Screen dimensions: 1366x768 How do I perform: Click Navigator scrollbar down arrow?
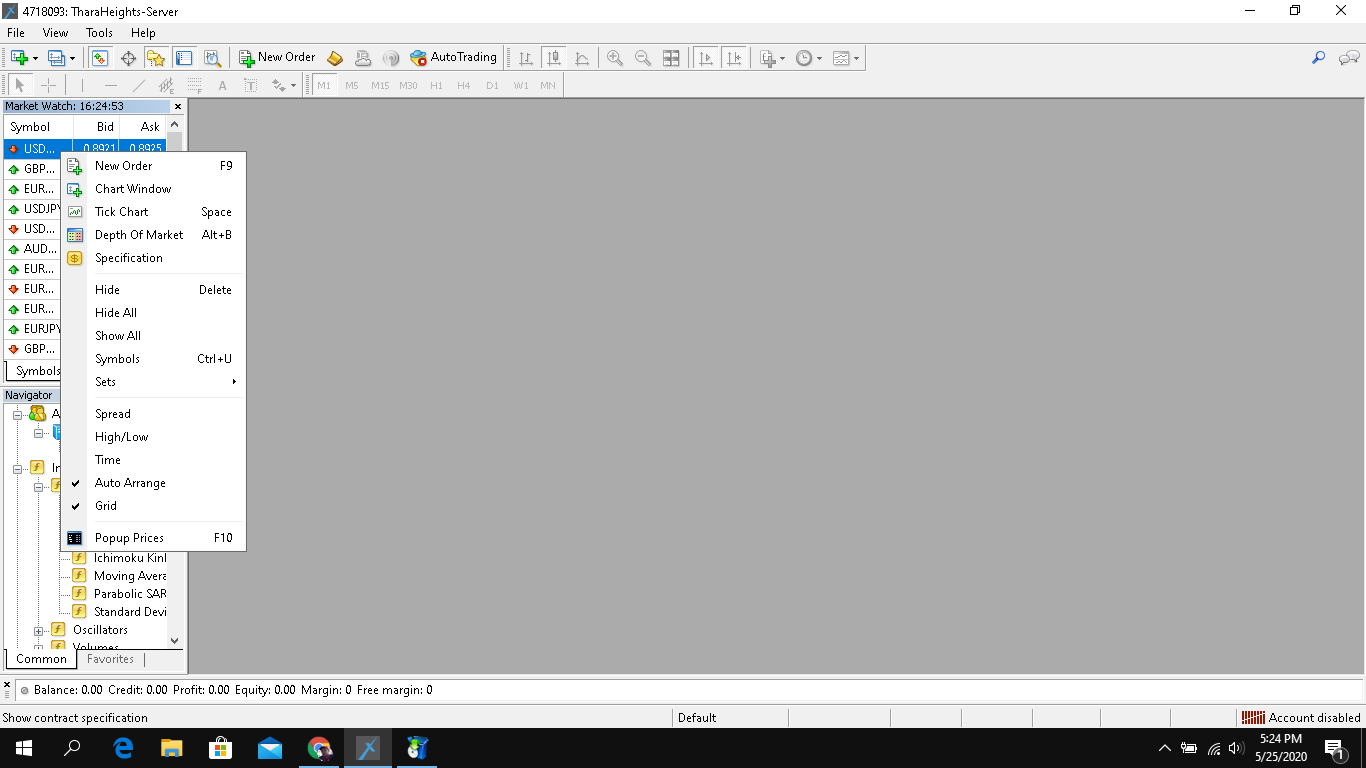(174, 640)
